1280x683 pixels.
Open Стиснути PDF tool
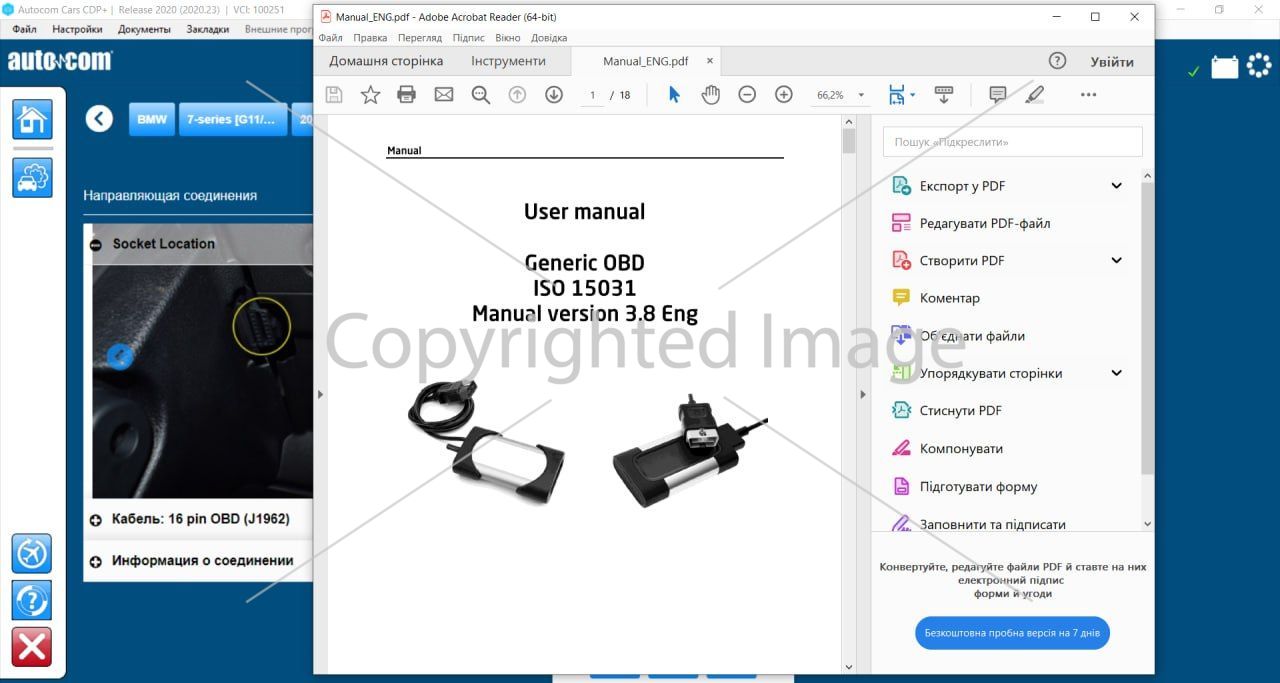click(x=946, y=411)
